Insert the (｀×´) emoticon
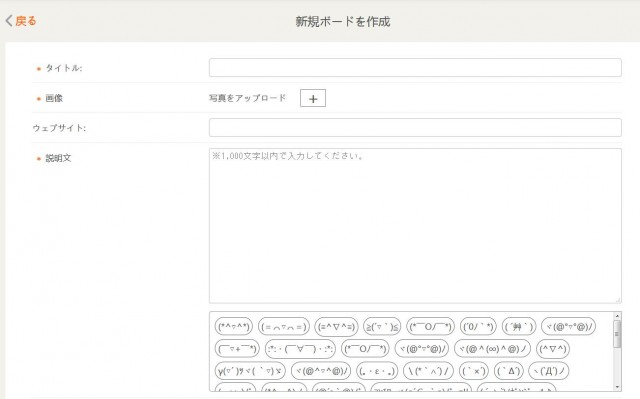The height and width of the screenshot is (399, 640). (473, 370)
